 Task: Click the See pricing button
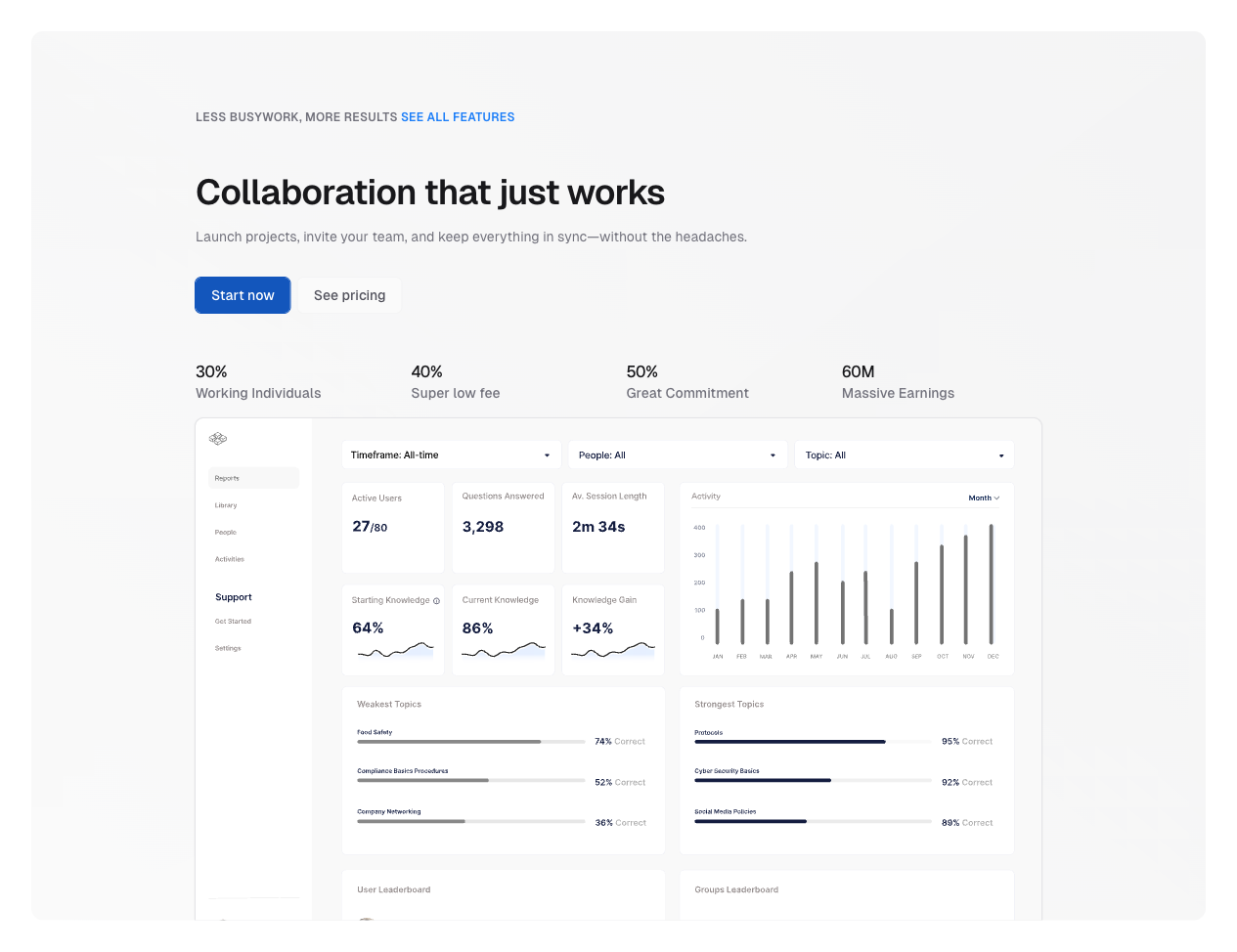point(349,295)
